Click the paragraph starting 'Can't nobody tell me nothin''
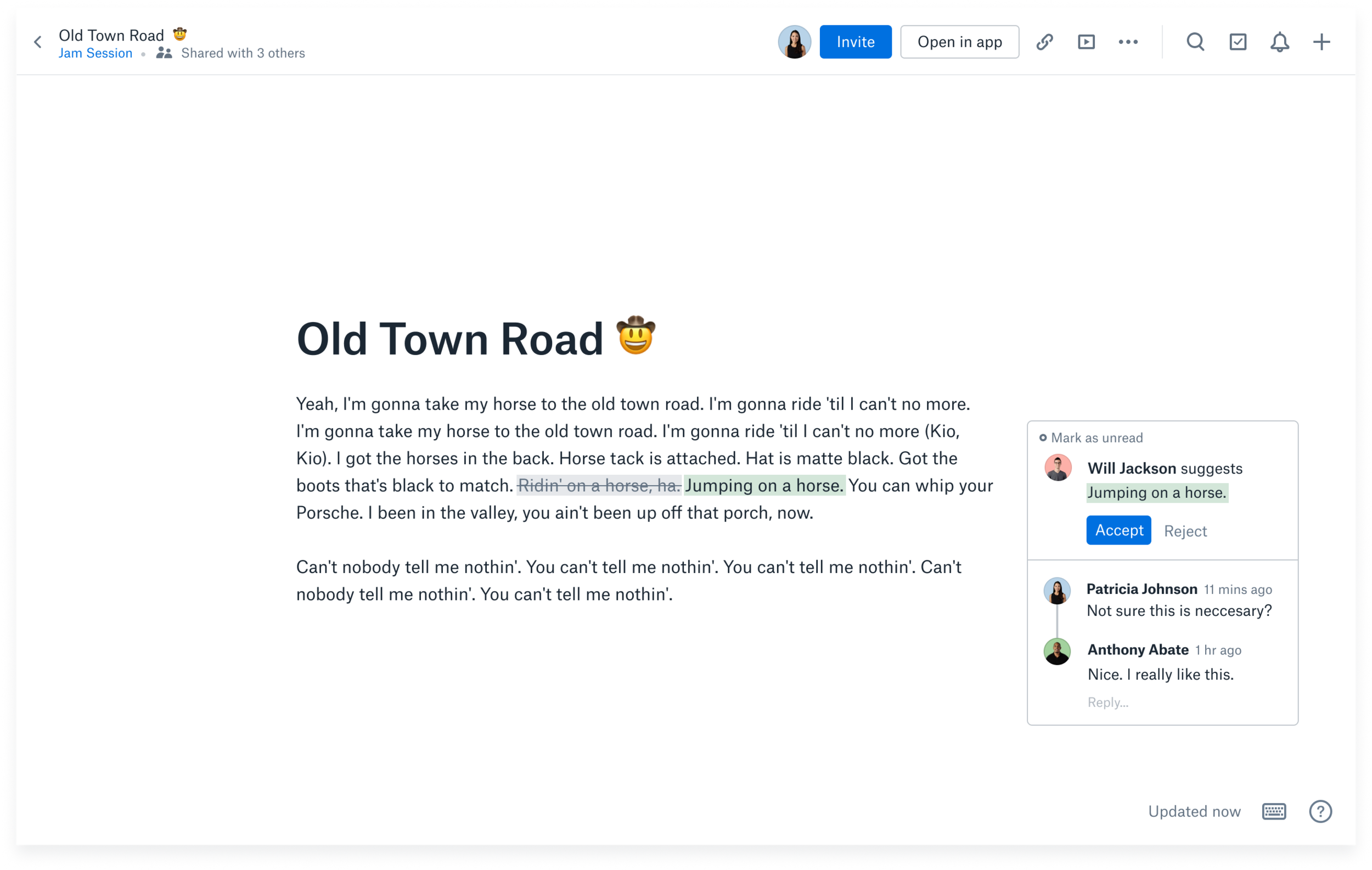Image resolution: width=1372 pixels, height=870 pixels. pos(629,581)
